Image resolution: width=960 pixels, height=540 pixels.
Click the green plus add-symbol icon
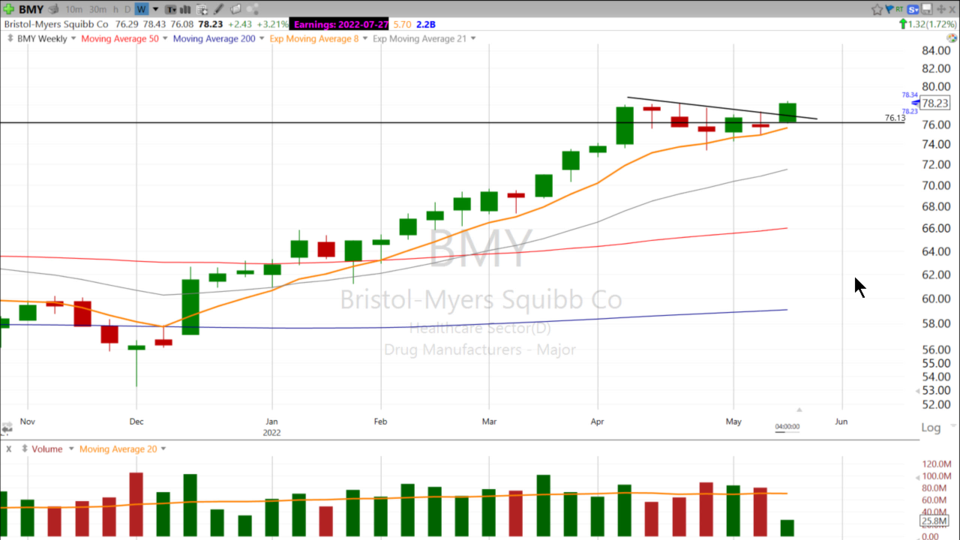point(9,9)
